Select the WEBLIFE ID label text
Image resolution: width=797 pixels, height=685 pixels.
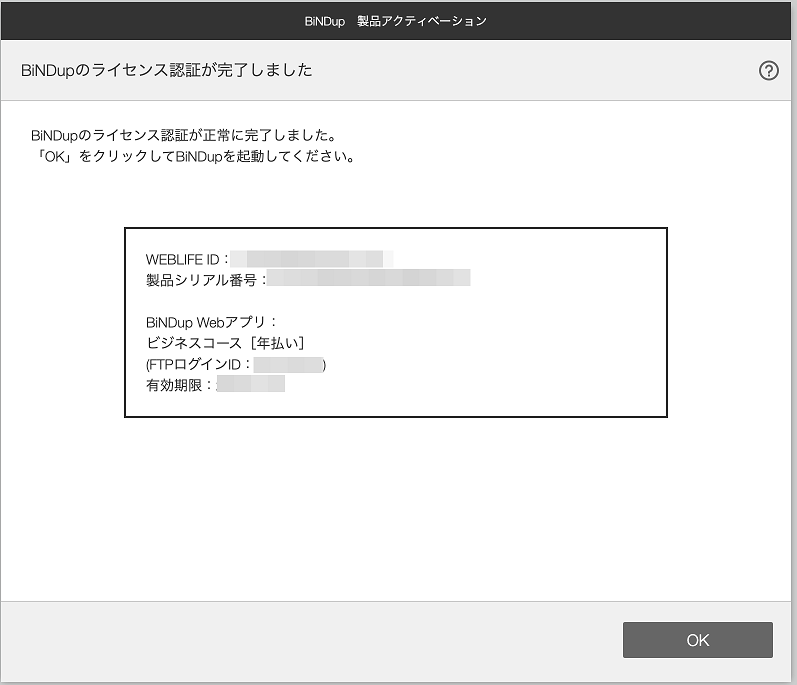click(182, 259)
